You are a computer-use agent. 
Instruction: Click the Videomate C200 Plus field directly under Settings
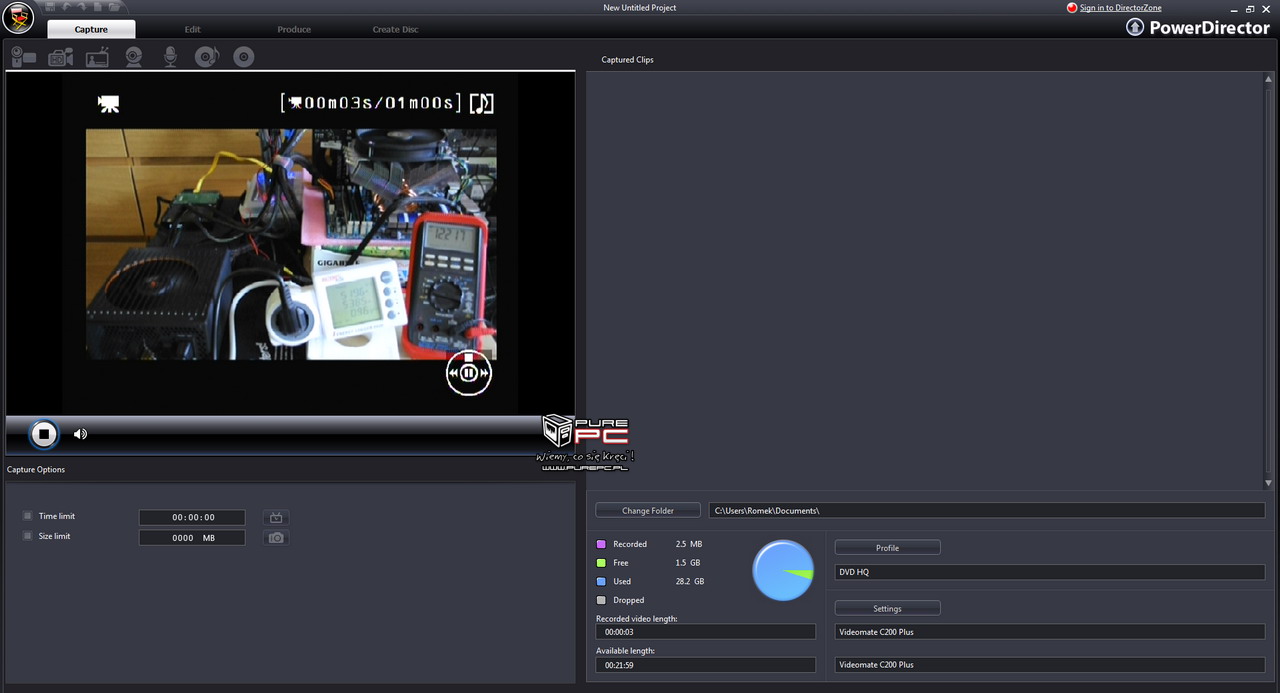[1050, 632]
